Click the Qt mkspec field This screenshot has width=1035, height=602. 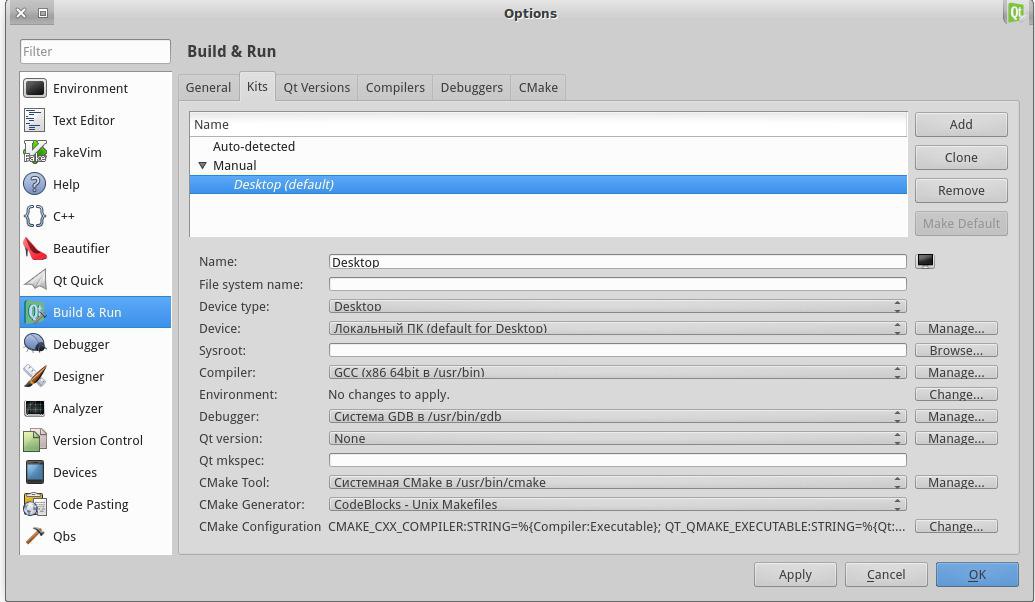pos(617,460)
